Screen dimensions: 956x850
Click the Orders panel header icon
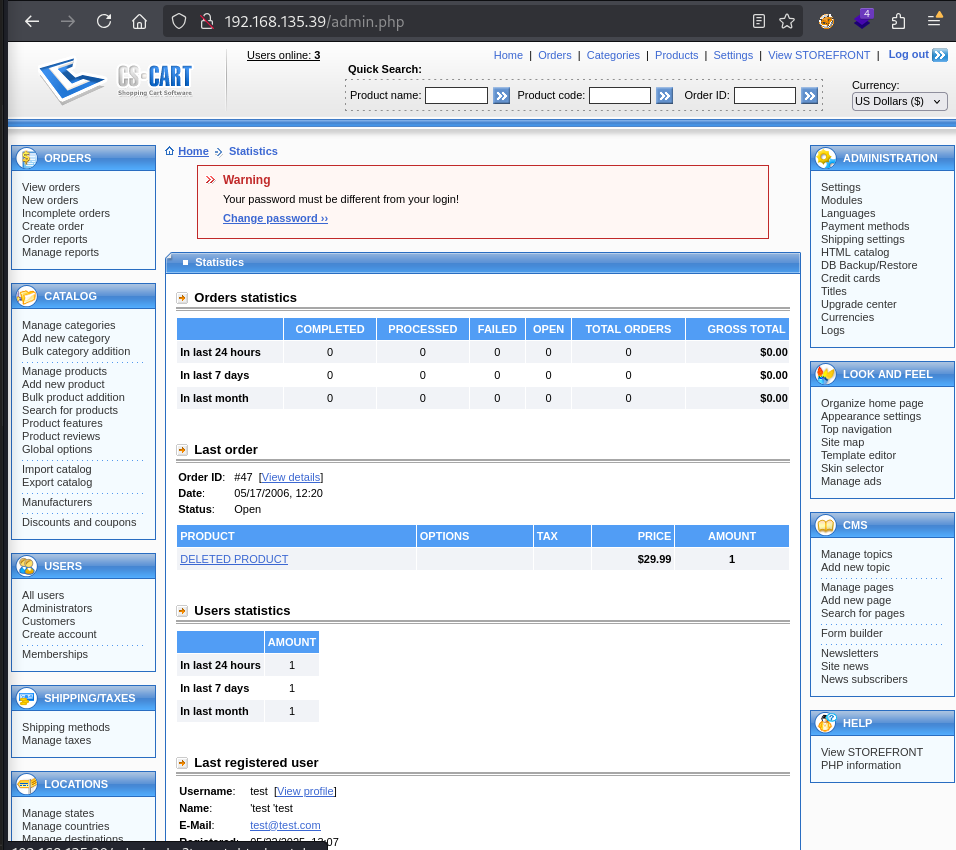27,157
